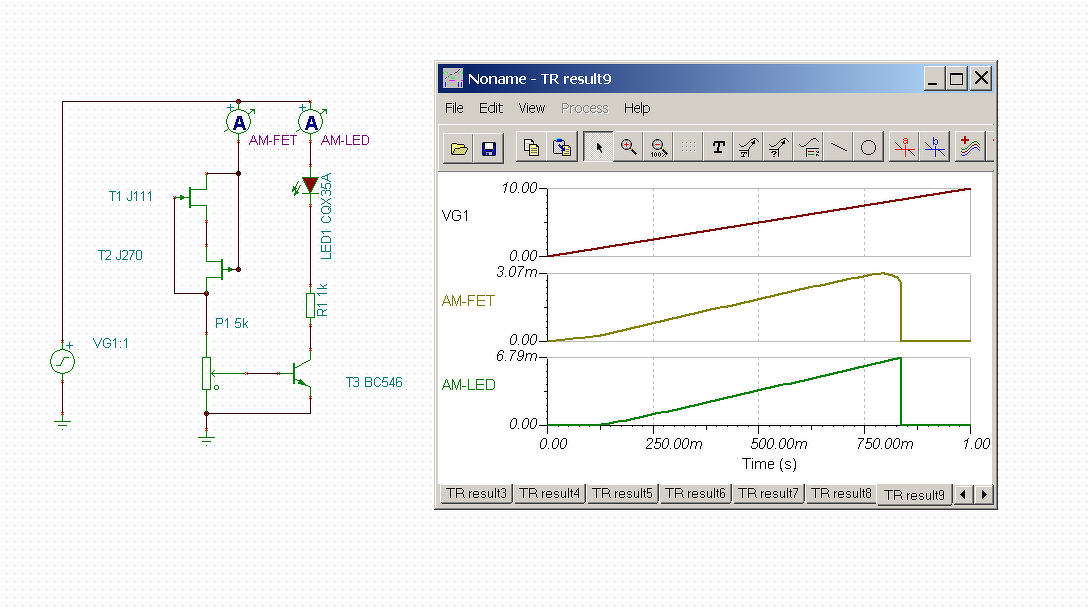Click the VG1:1 label in the schematic
This screenshot has height=612, width=1090.
click(111, 344)
